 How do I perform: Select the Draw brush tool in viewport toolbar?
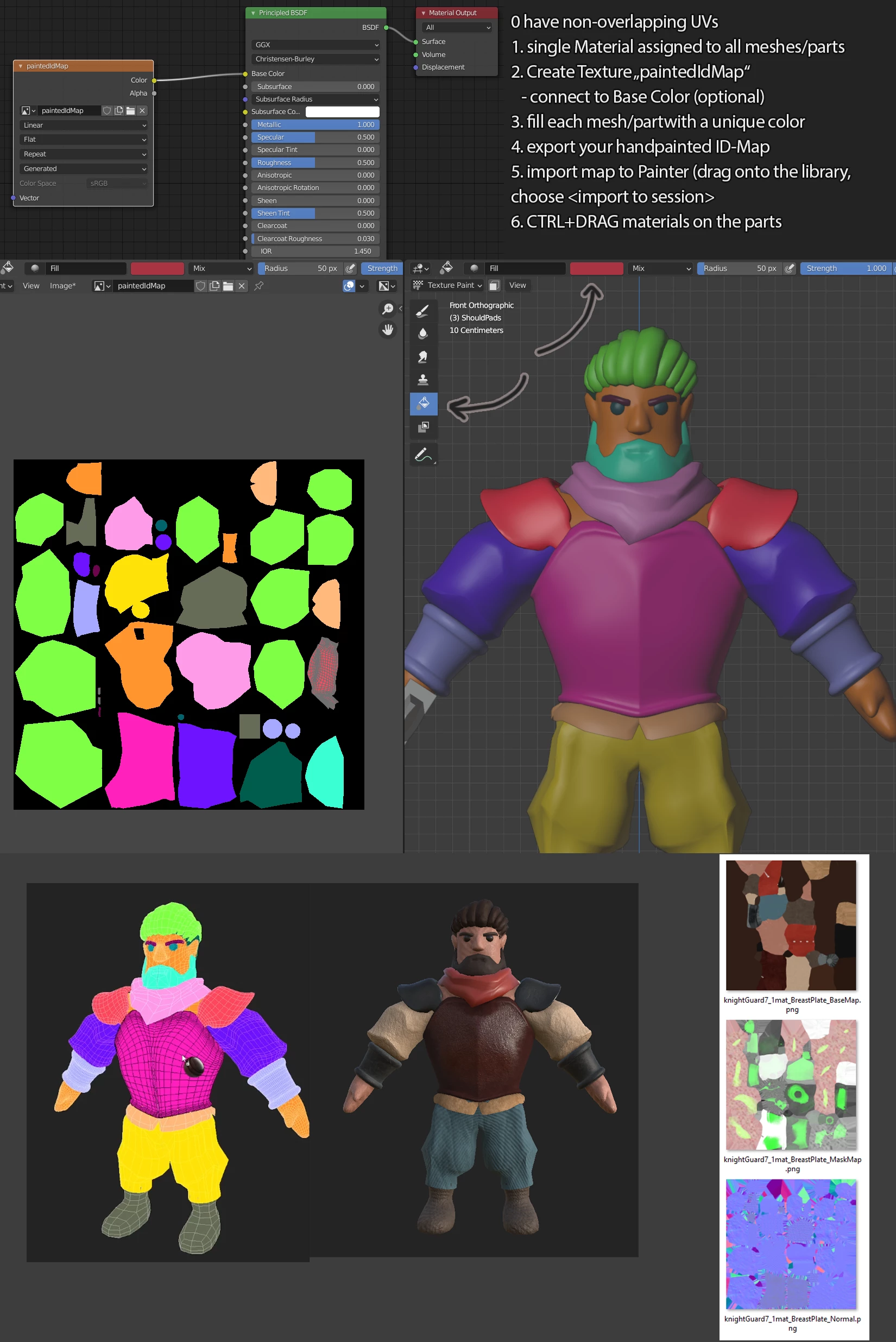pos(424,310)
